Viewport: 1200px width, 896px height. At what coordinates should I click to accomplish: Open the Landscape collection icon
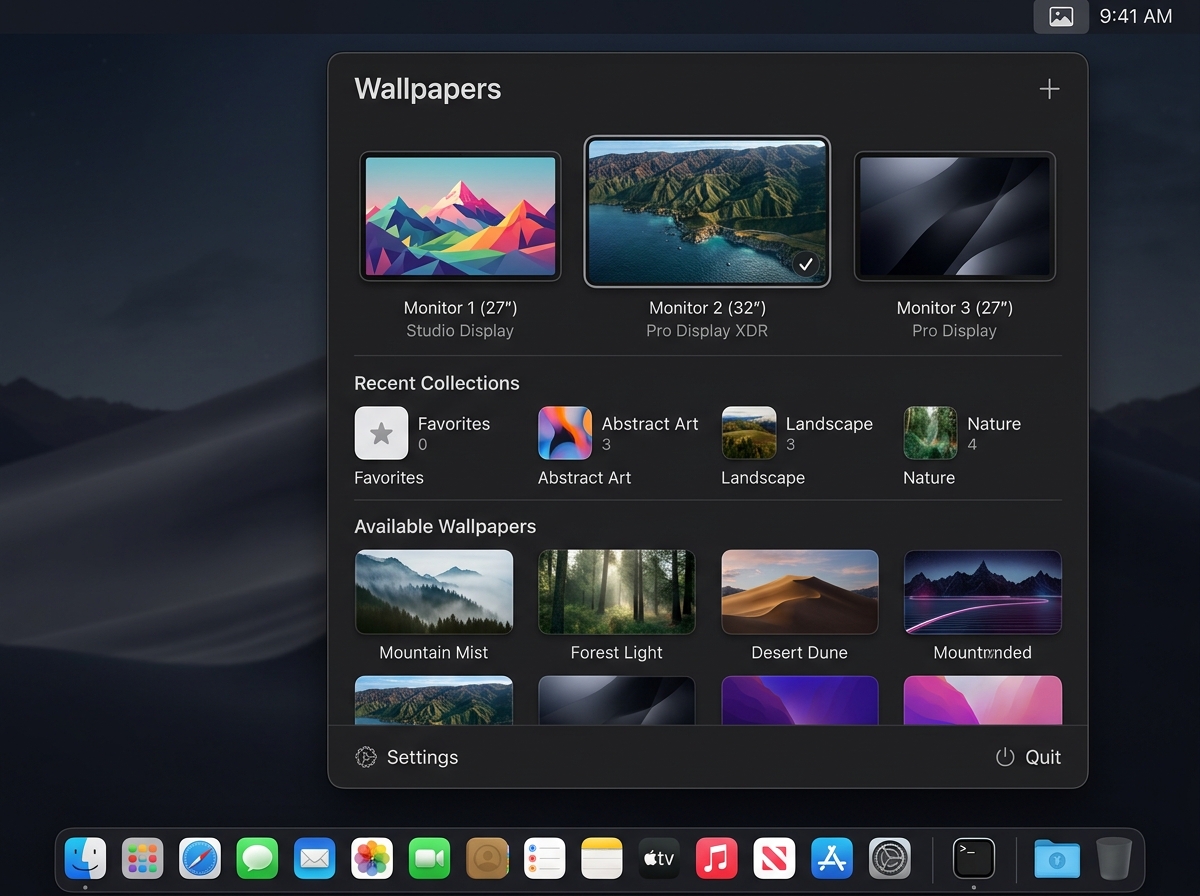(x=749, y=433)
